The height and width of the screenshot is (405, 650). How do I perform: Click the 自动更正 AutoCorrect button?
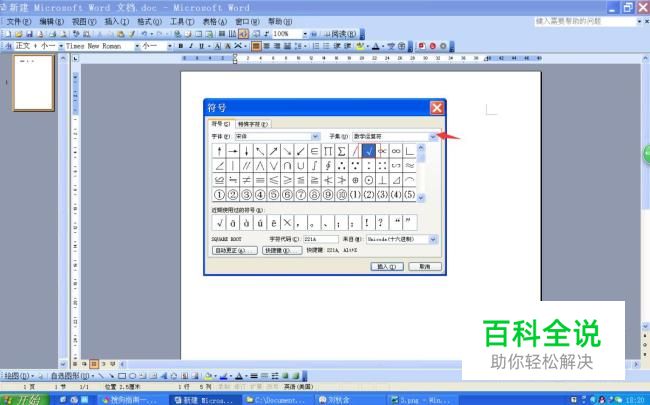235,250
